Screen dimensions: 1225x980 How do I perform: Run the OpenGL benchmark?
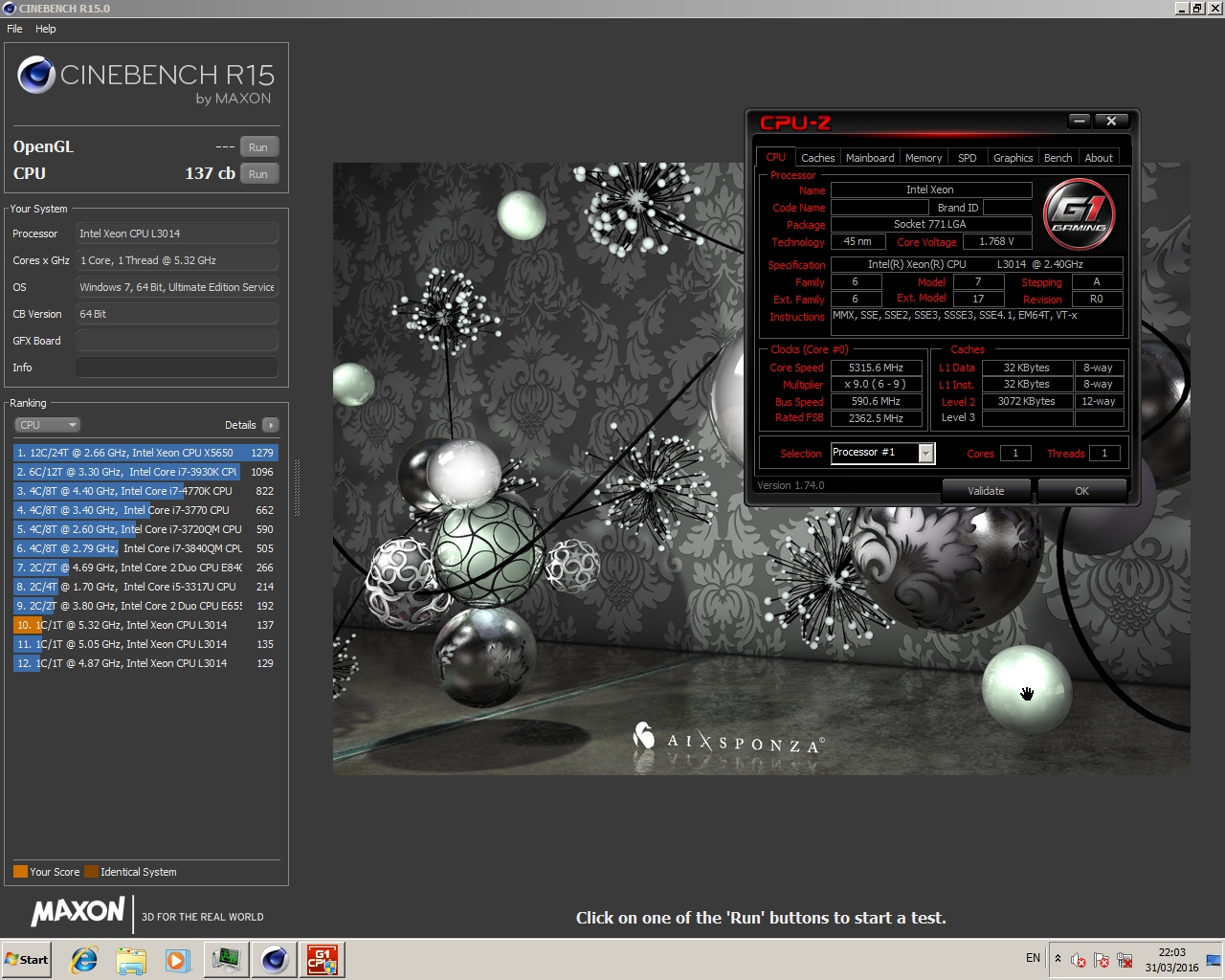click(258, 147)
